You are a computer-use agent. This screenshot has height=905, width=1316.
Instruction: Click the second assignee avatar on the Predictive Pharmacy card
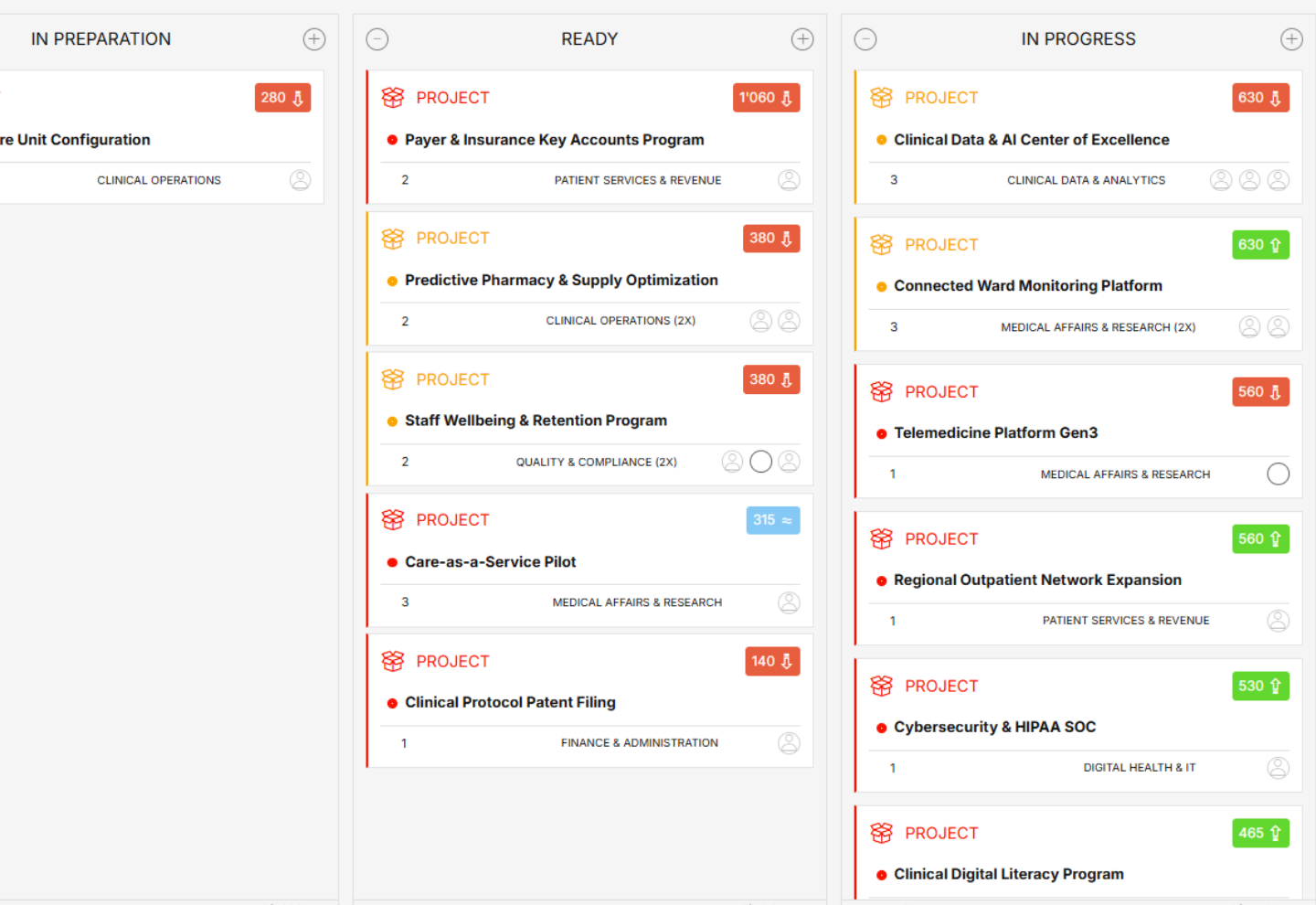point(789,321)
